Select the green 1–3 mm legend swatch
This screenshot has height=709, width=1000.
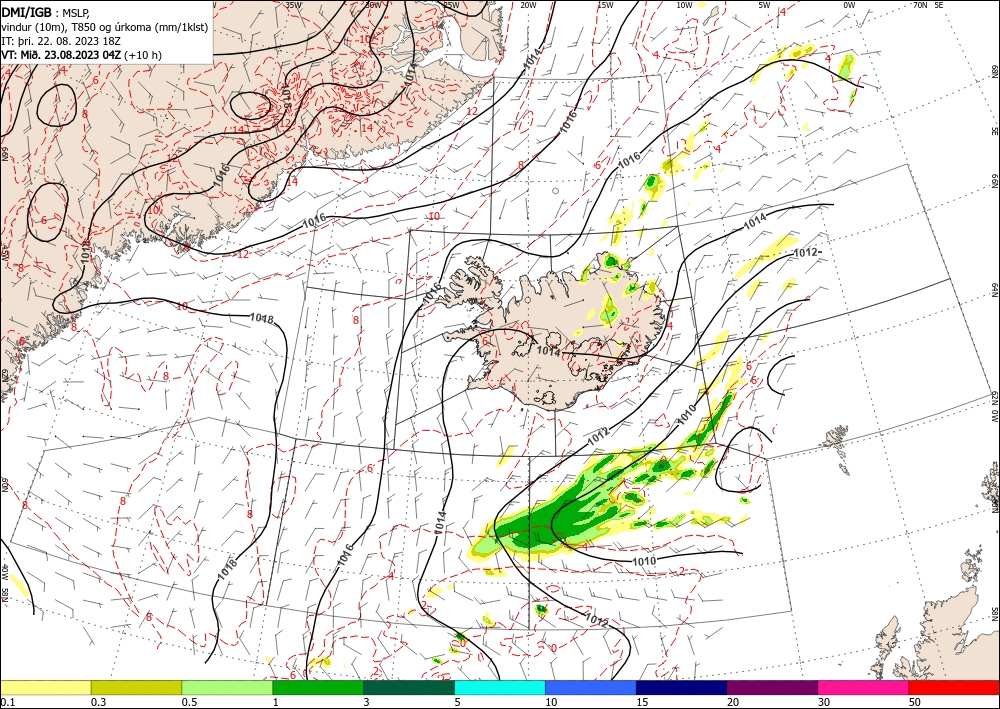(x=318, y=687)
